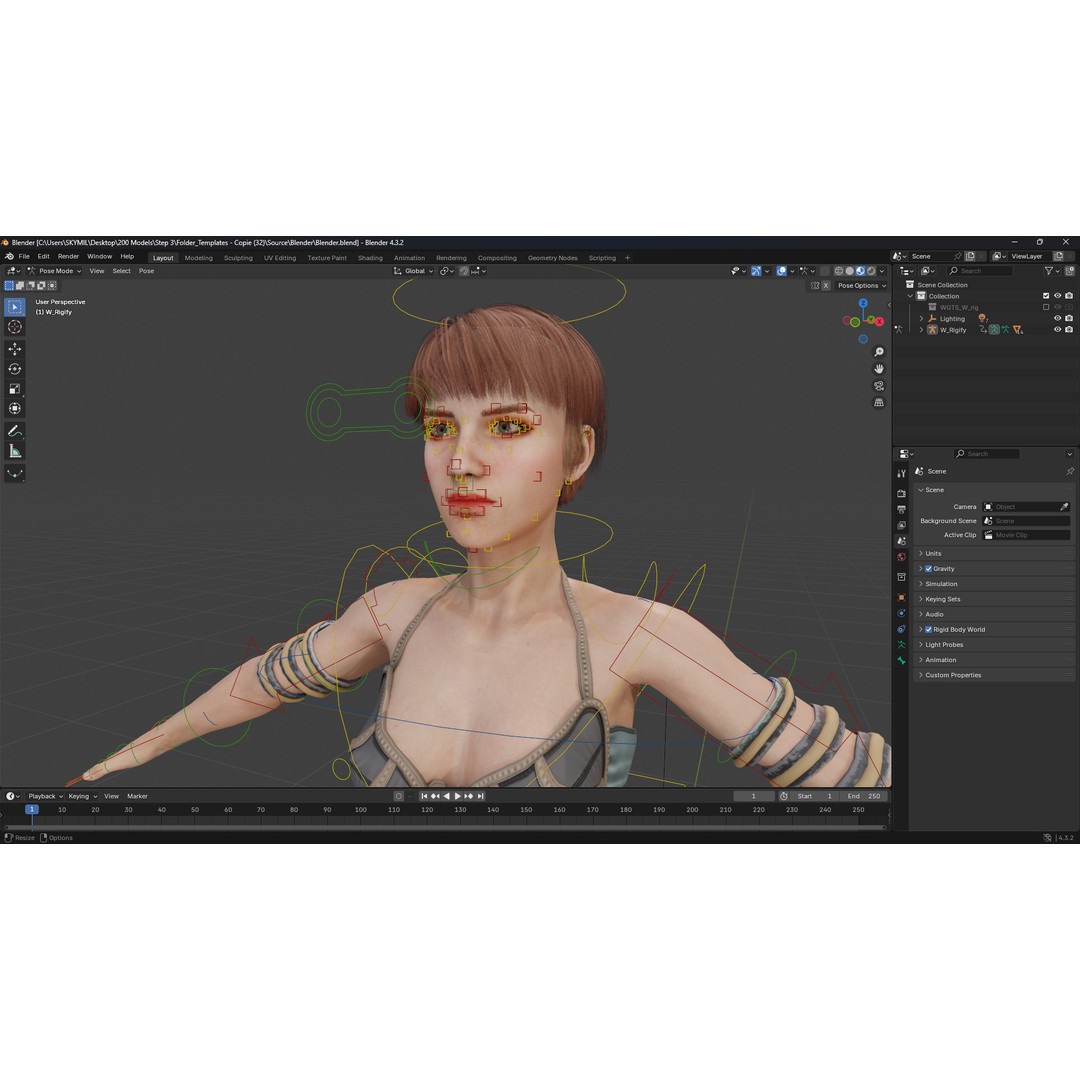1080x1080 pixels.
Task: Open the File menu
Action: pos(24,256)
